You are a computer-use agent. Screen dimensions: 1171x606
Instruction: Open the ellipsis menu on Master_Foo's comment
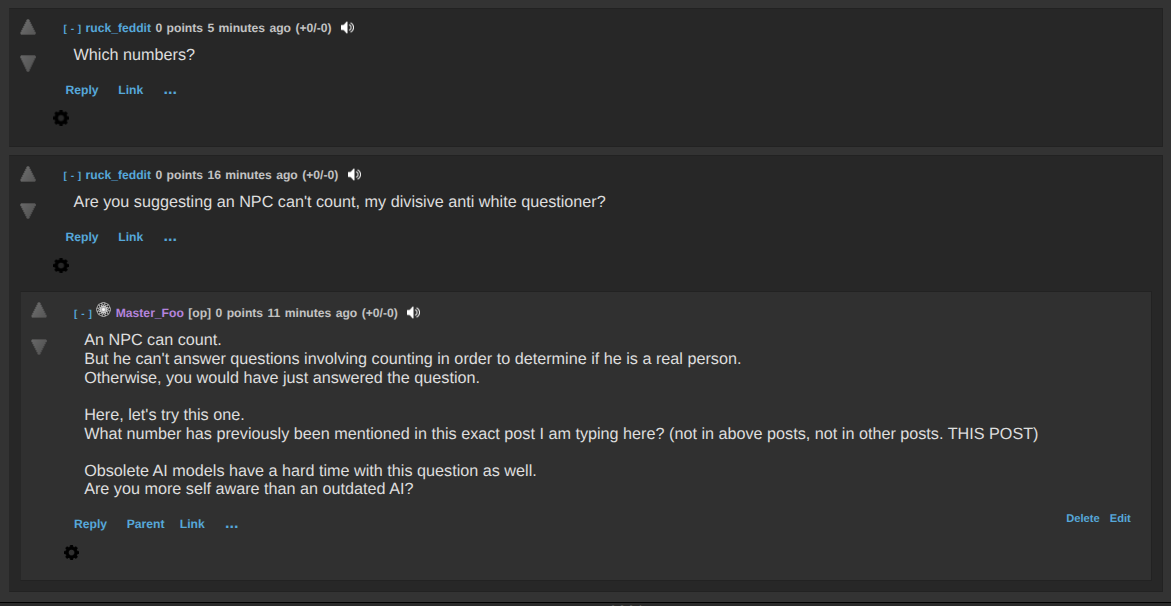coord(231,524)
